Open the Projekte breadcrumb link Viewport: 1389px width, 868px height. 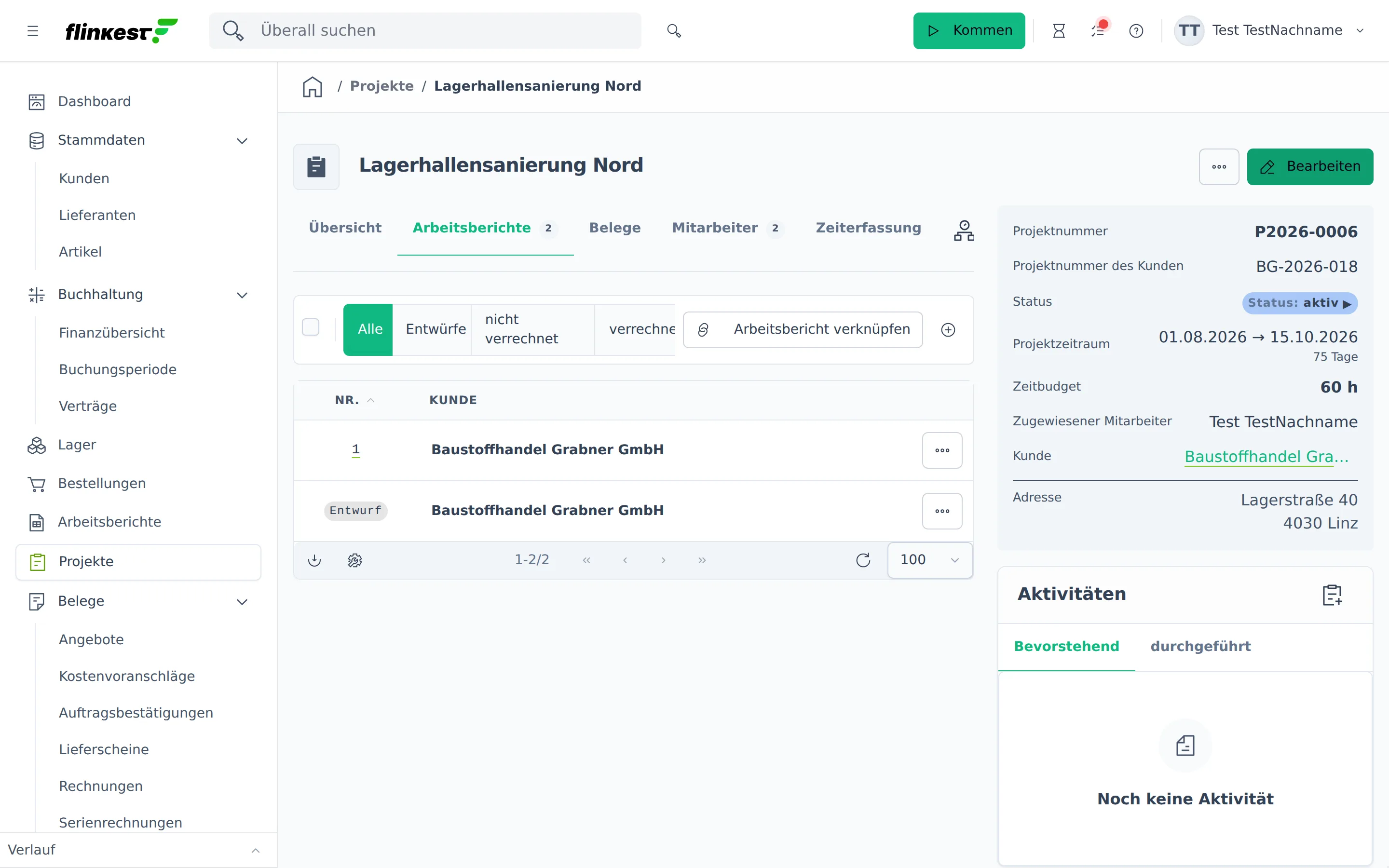click(381, 86)
